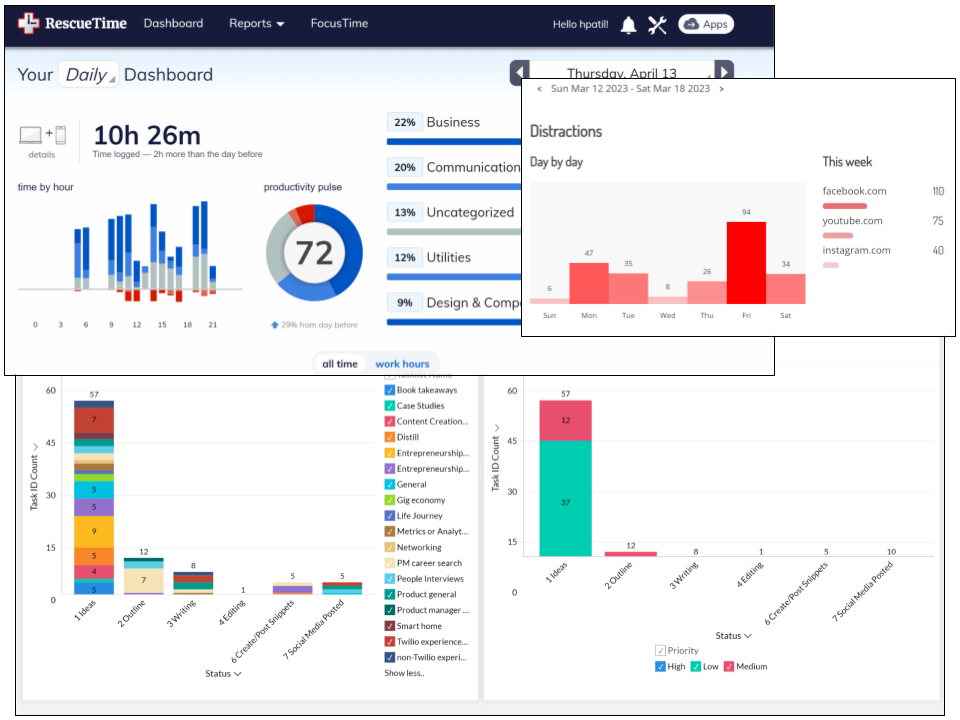Click the Apps cloud button
960x720 pixels.
click(x=706, y=24)
